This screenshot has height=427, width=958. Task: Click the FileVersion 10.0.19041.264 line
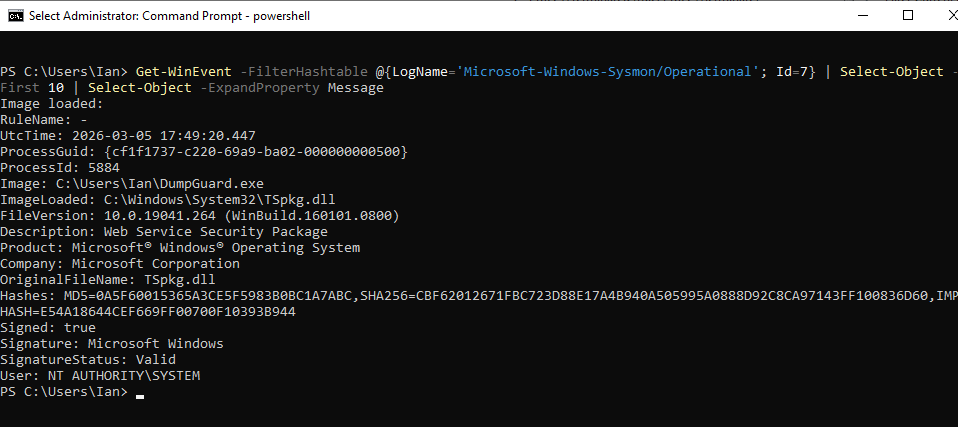pyautogui.click(x=200, y=215)
